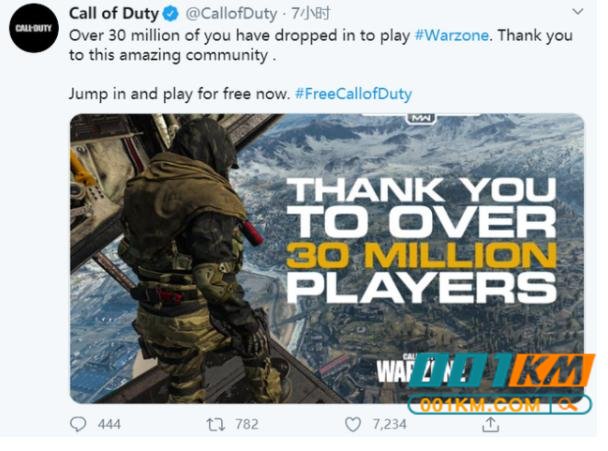Click the Call of Duty profile avatar
The image size is (608, 451).
[34, 28]
